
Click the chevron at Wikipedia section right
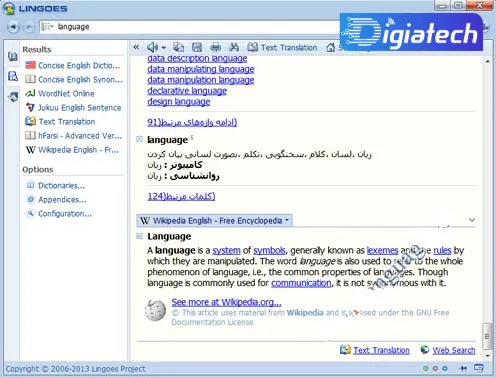(472, 220)
